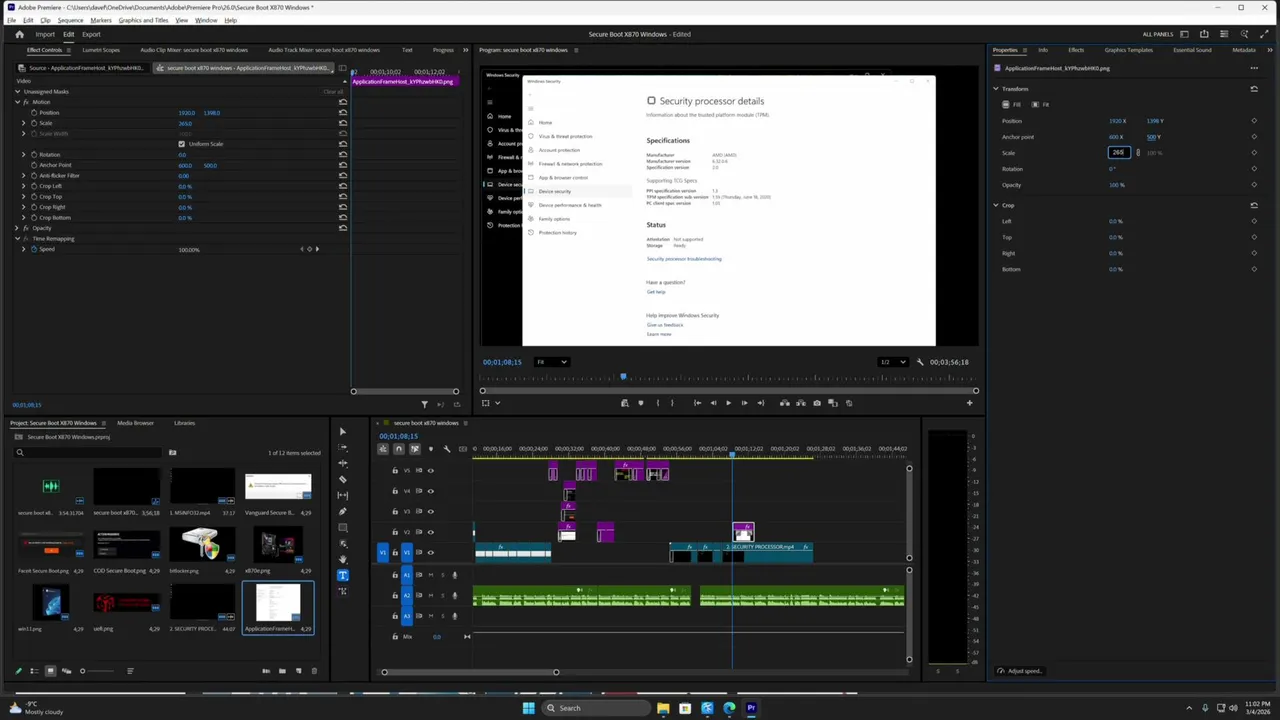Screen dimensions: 1280x720
Task: Switch to Lumetri Scopes tab
Action: tap(100, 50)
